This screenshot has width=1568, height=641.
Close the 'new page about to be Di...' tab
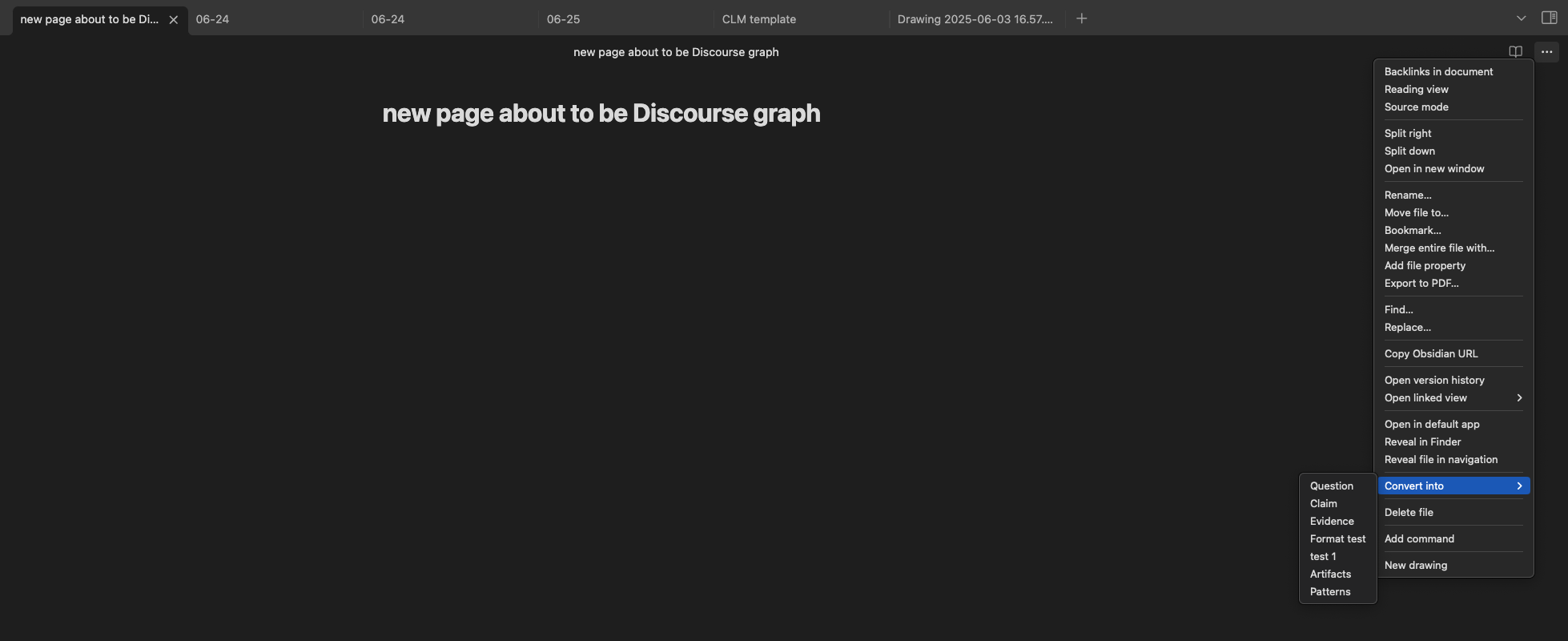point(173,19)
